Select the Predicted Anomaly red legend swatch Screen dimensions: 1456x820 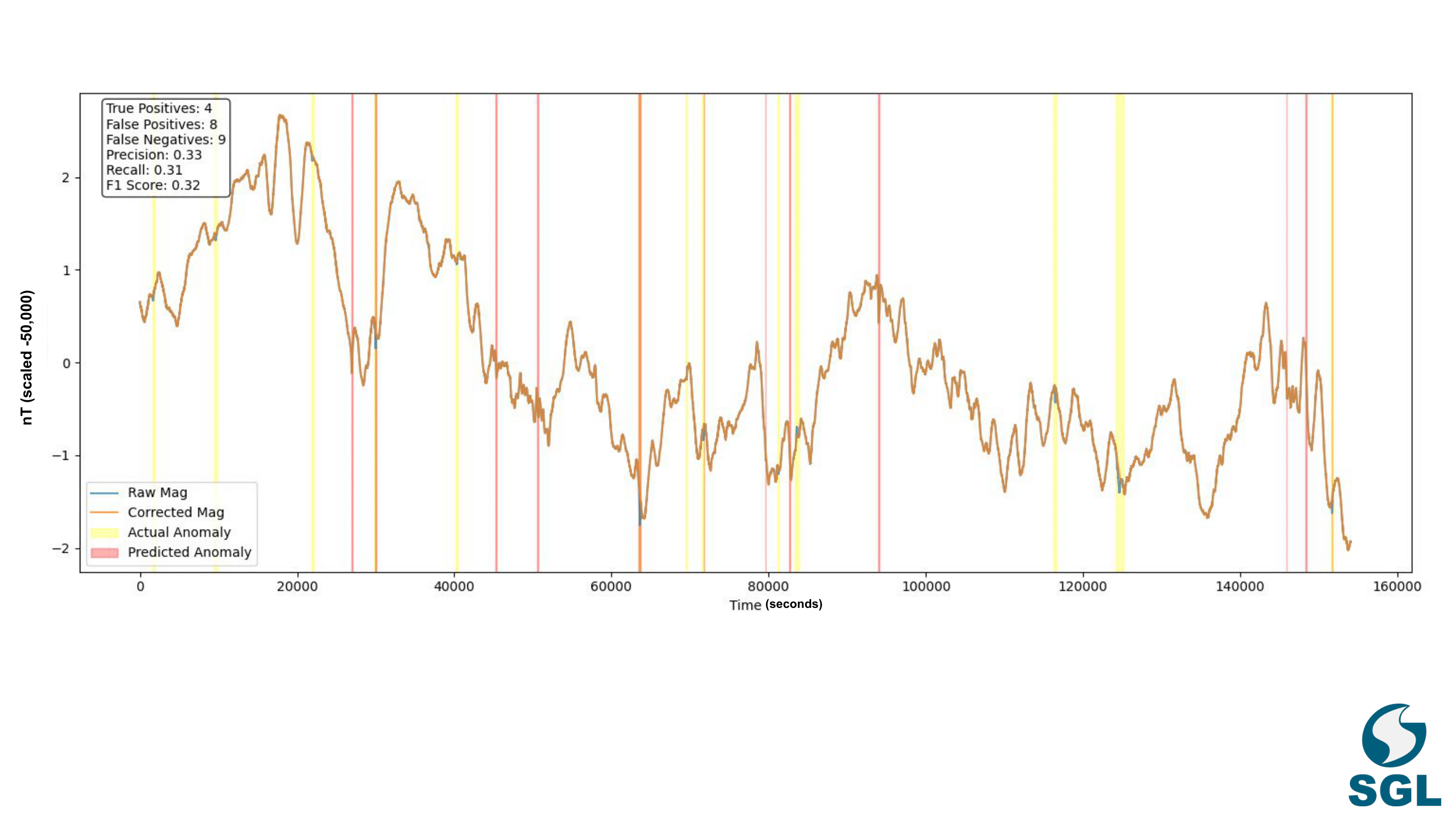coord(104,553)
